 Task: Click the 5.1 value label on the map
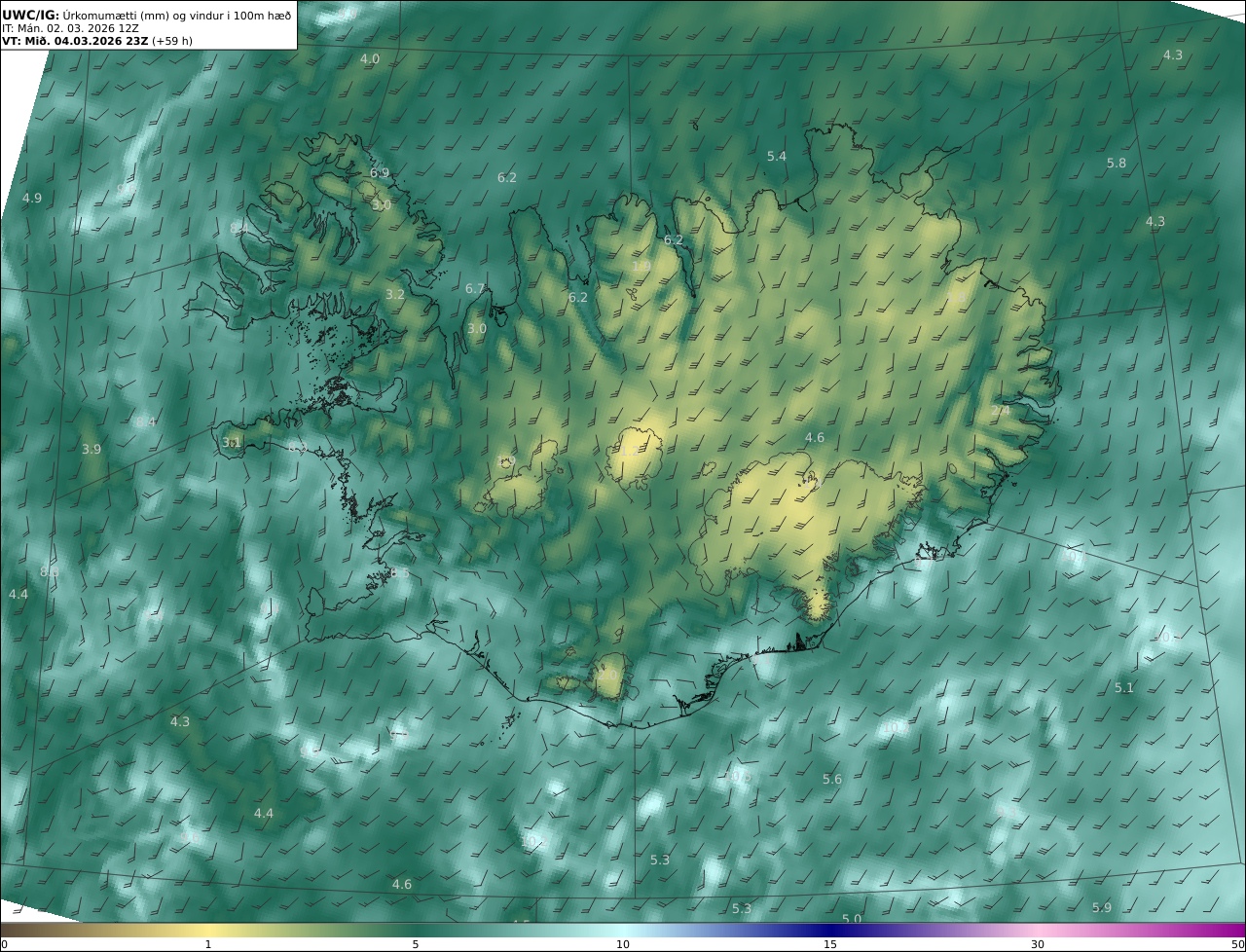(x=1124, y=688)
